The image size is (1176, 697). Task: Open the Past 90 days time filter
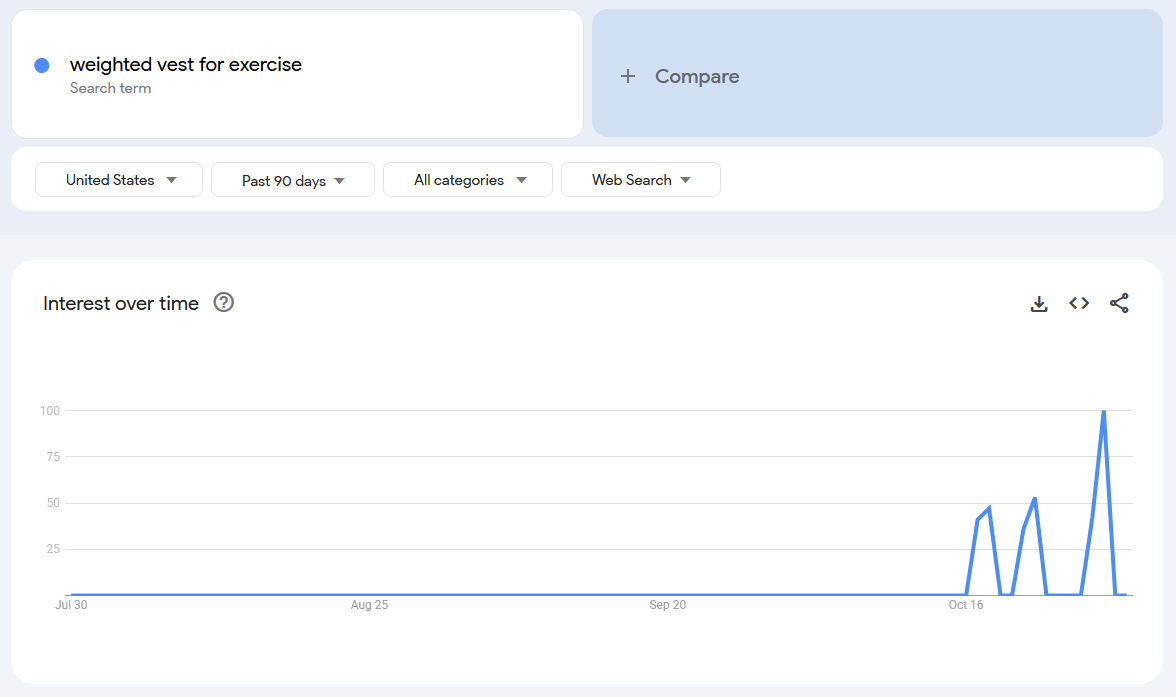coord(293,180)
